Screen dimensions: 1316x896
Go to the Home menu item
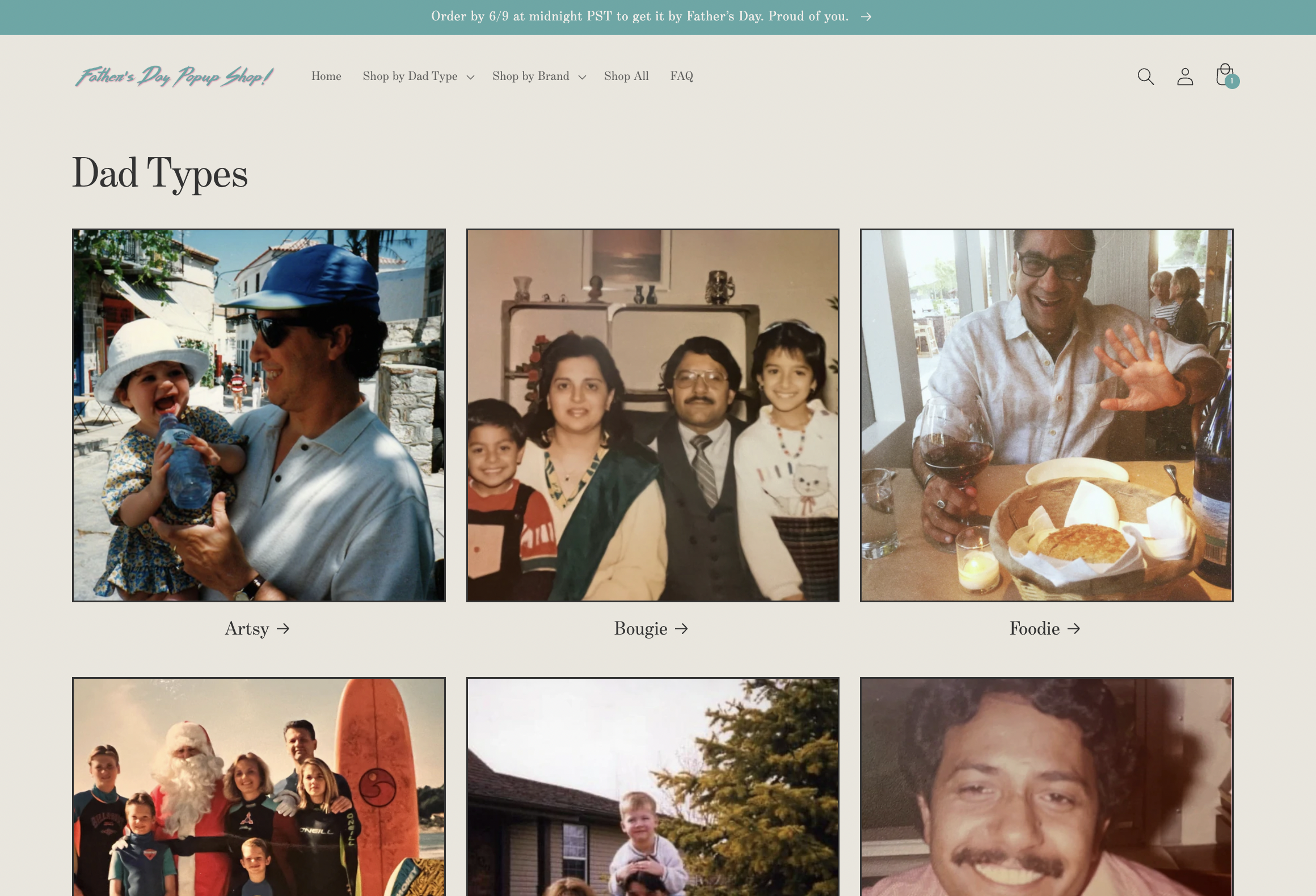tap(326, 76)
